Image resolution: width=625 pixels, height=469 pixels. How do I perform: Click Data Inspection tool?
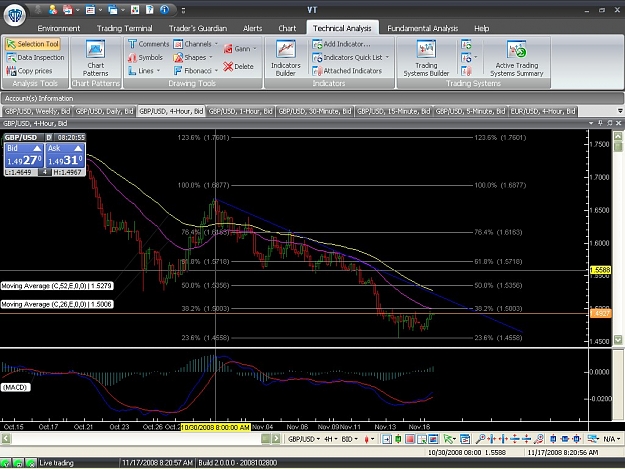35,57
